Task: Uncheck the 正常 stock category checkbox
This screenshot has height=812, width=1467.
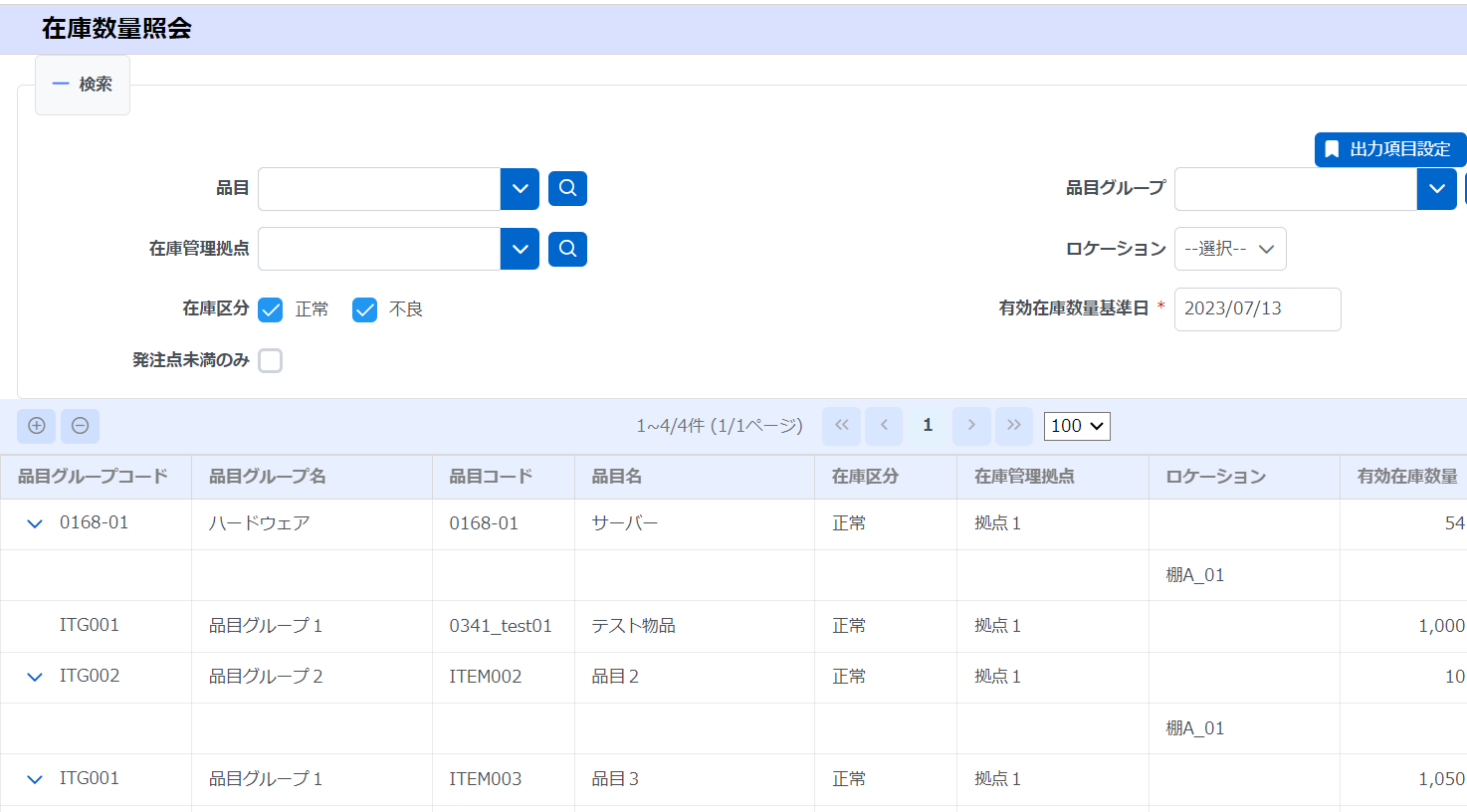Action: [271, 309]
